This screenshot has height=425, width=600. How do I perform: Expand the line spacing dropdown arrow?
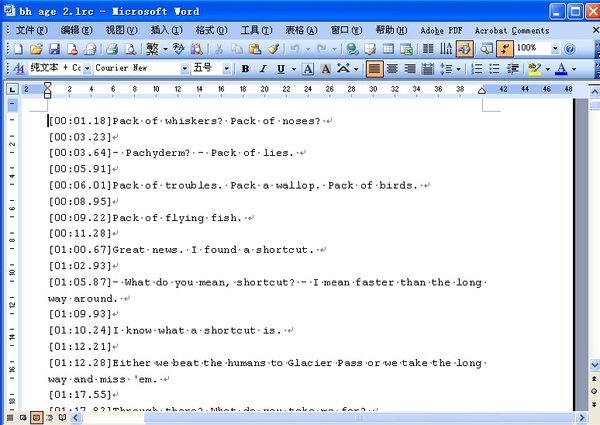(x=458, y=69)
